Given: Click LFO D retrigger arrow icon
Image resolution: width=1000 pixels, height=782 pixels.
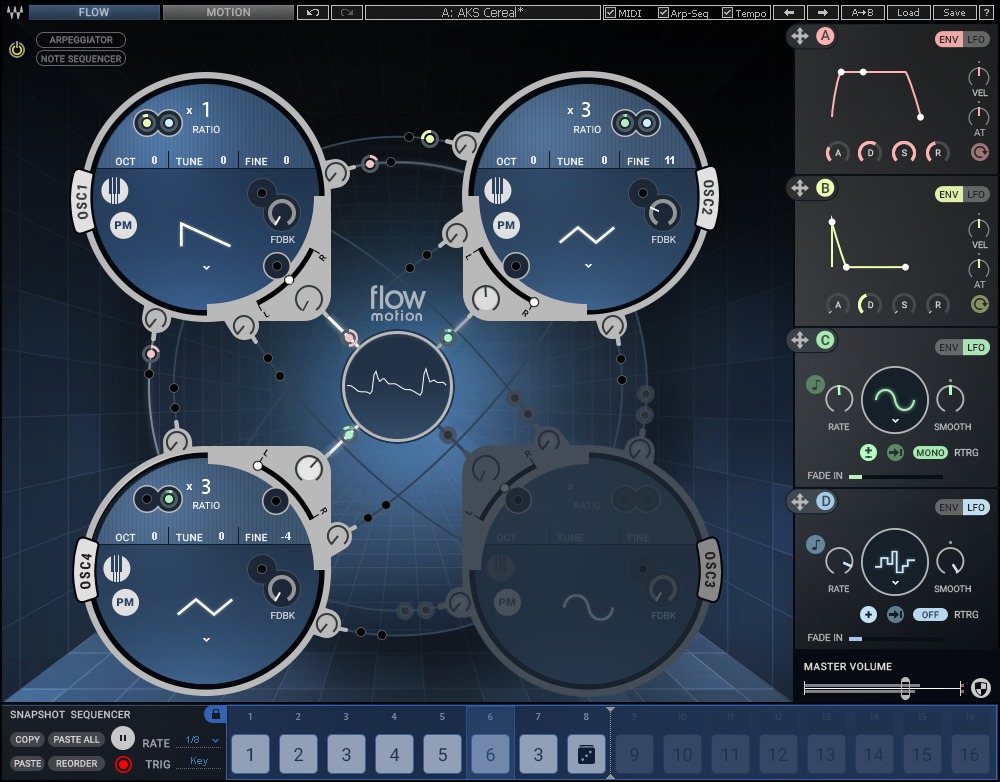Looking at the screenshot, I should click(x=895, y=614).
